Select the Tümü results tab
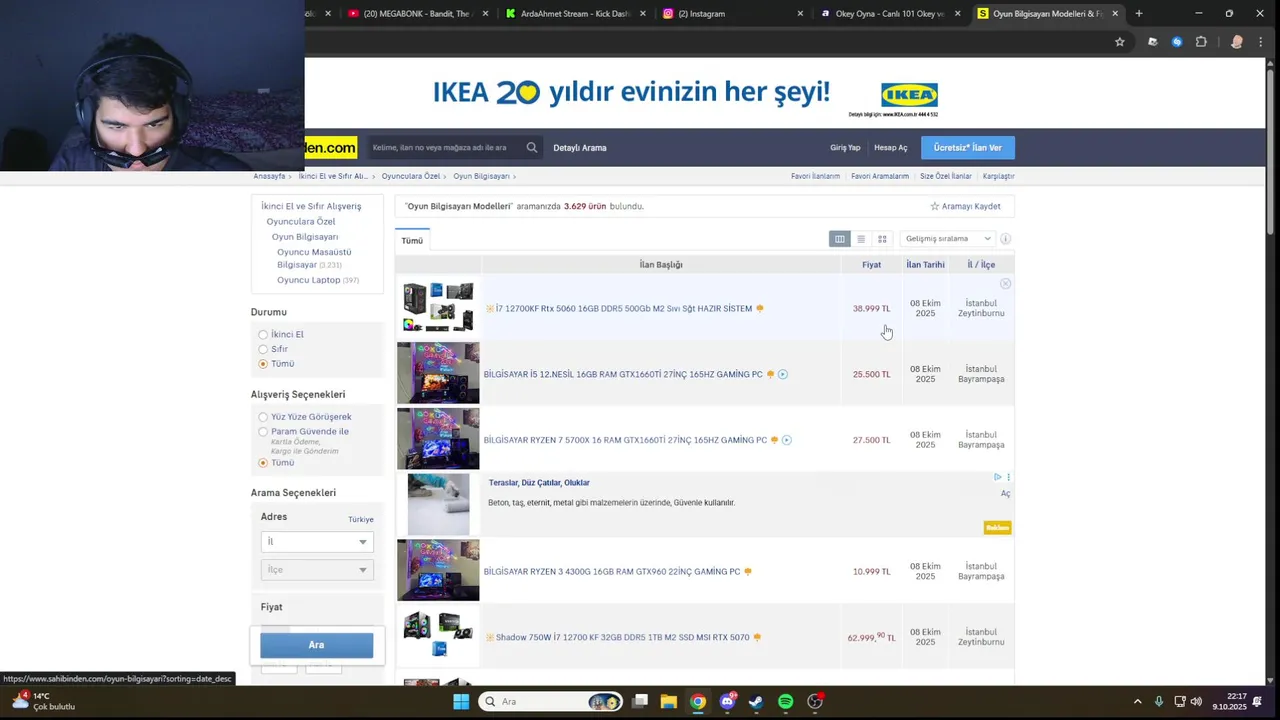This screenshot has height=720, width=1280. [412, 241]
